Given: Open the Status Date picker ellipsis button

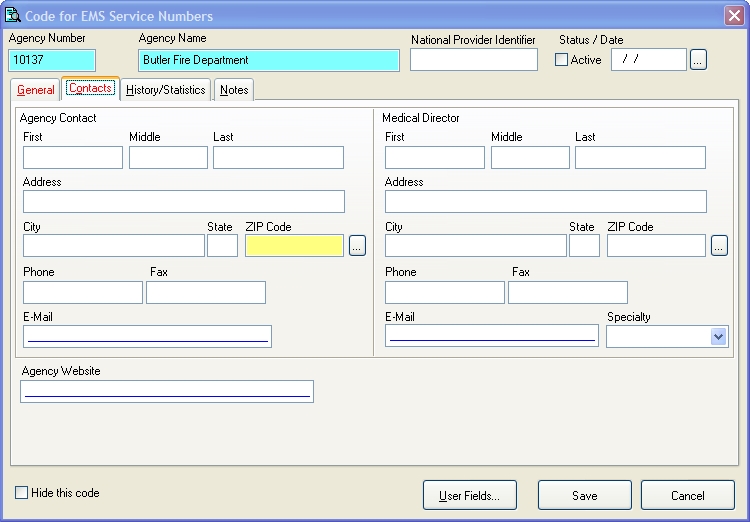Looking at the screenshot, I should [698, 60].
